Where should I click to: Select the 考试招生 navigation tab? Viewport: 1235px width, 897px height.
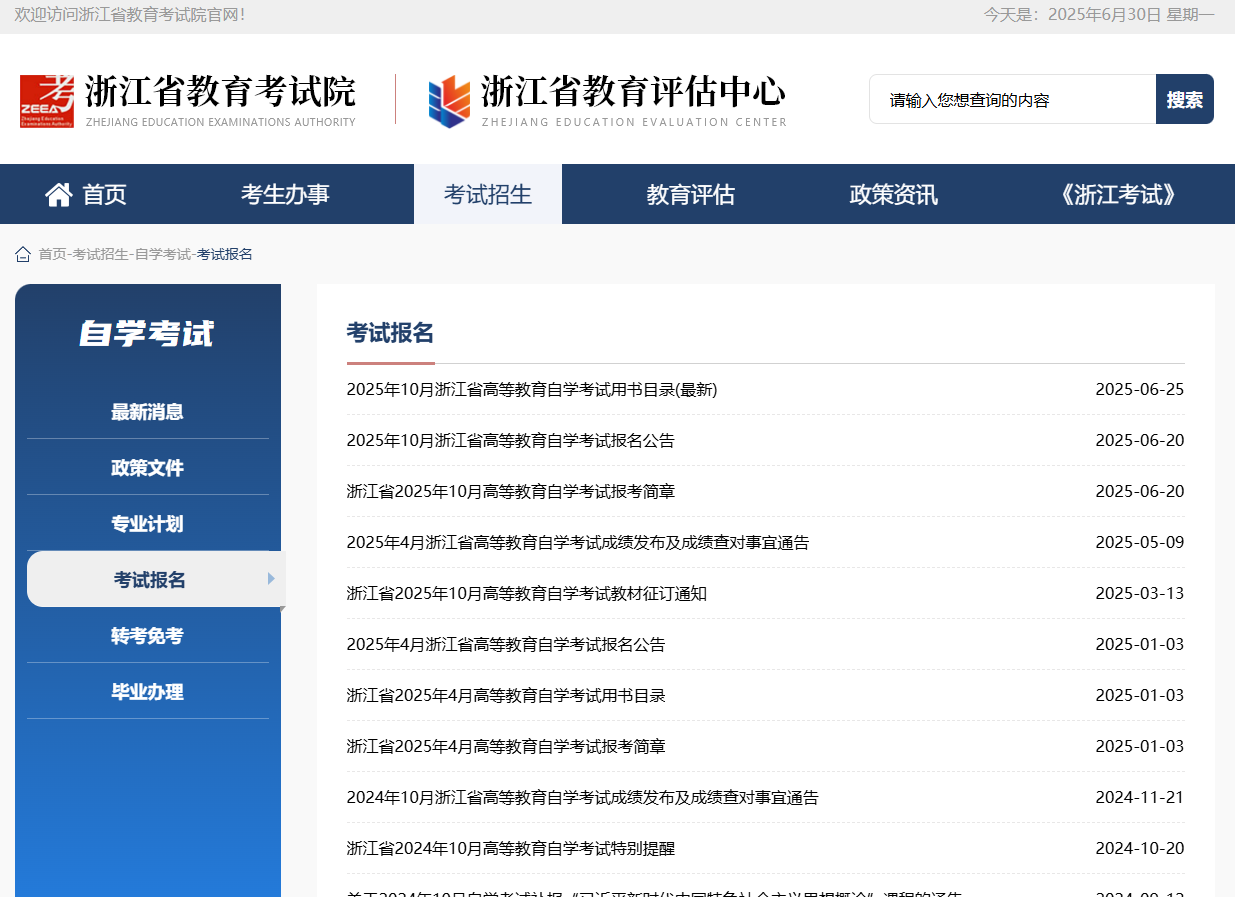488,194
